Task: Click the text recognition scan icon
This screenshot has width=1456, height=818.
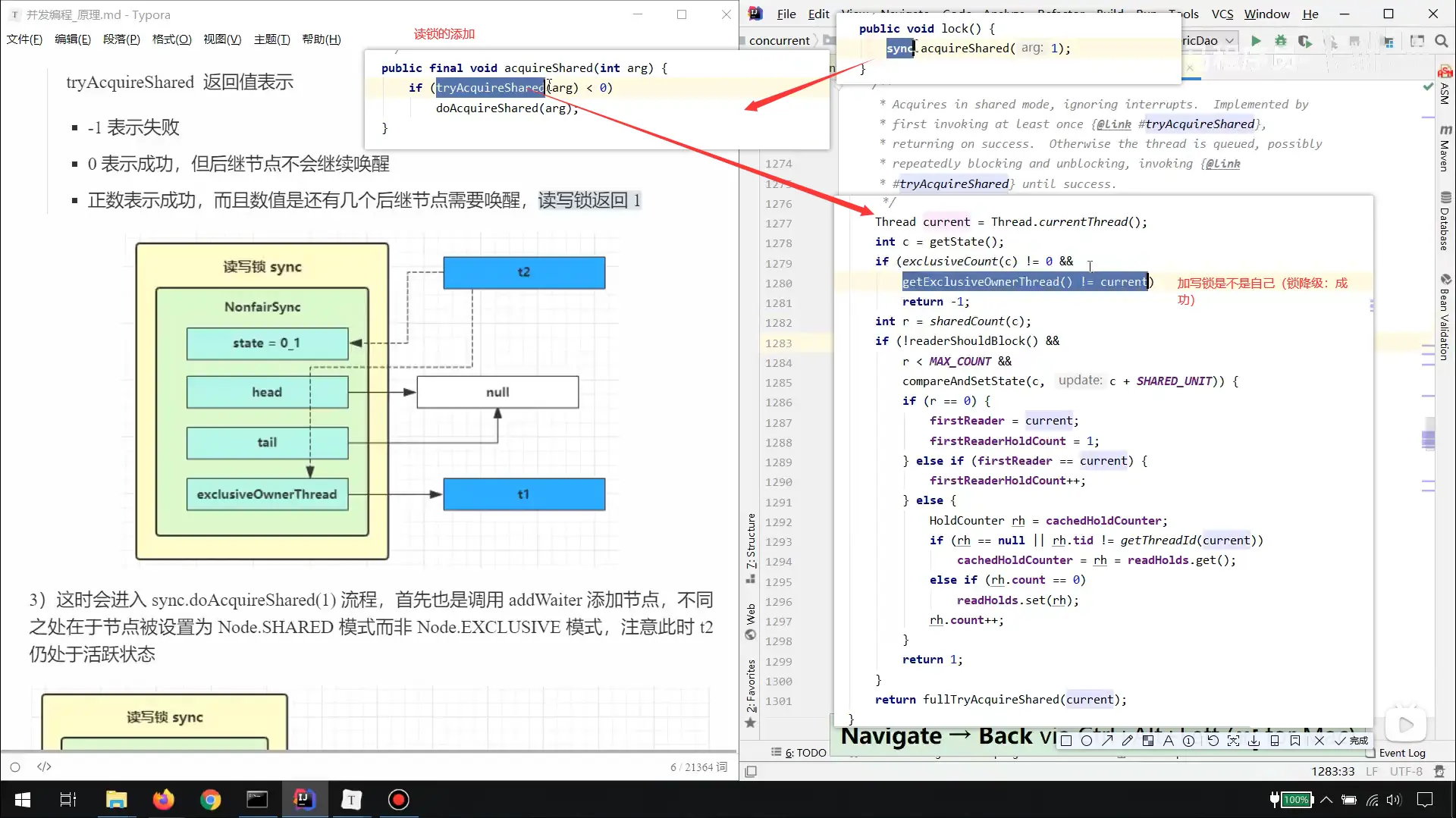Action: point(1234,741)
